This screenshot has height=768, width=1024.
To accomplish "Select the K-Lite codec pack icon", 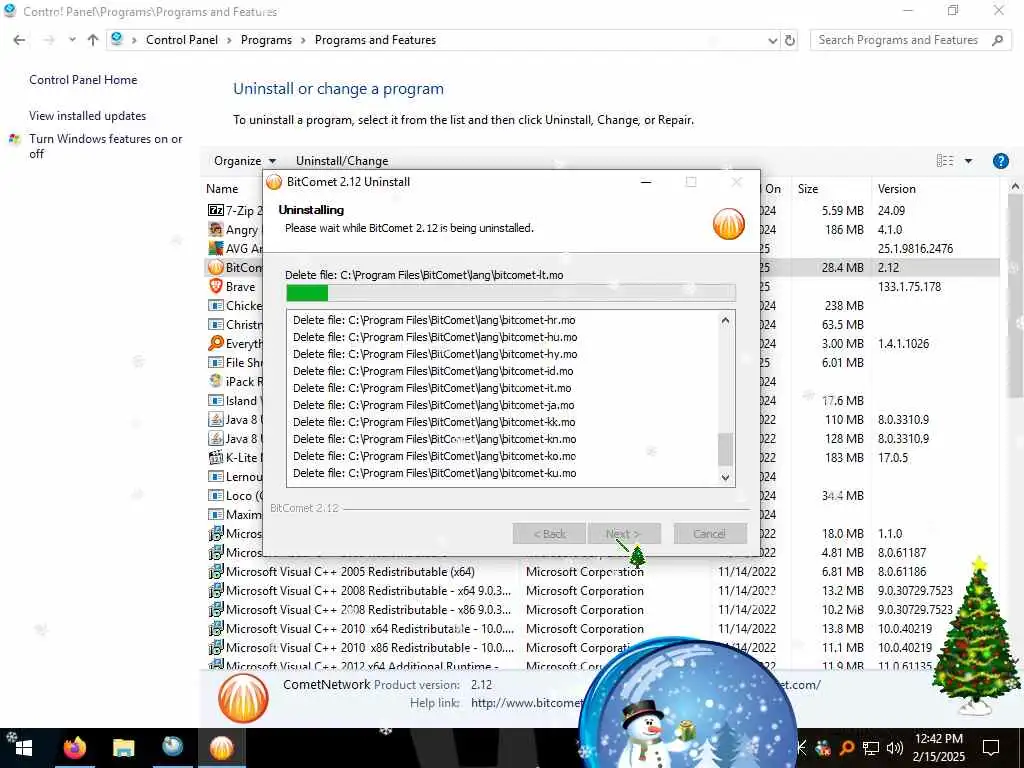I will (x=216, y=457).
